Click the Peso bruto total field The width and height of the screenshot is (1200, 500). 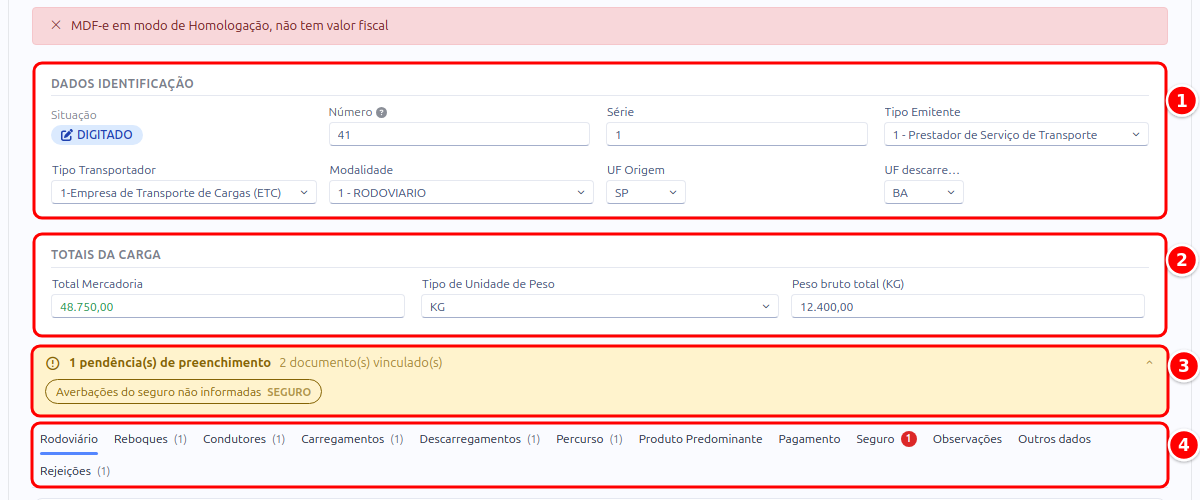click(x=968, y=307)
